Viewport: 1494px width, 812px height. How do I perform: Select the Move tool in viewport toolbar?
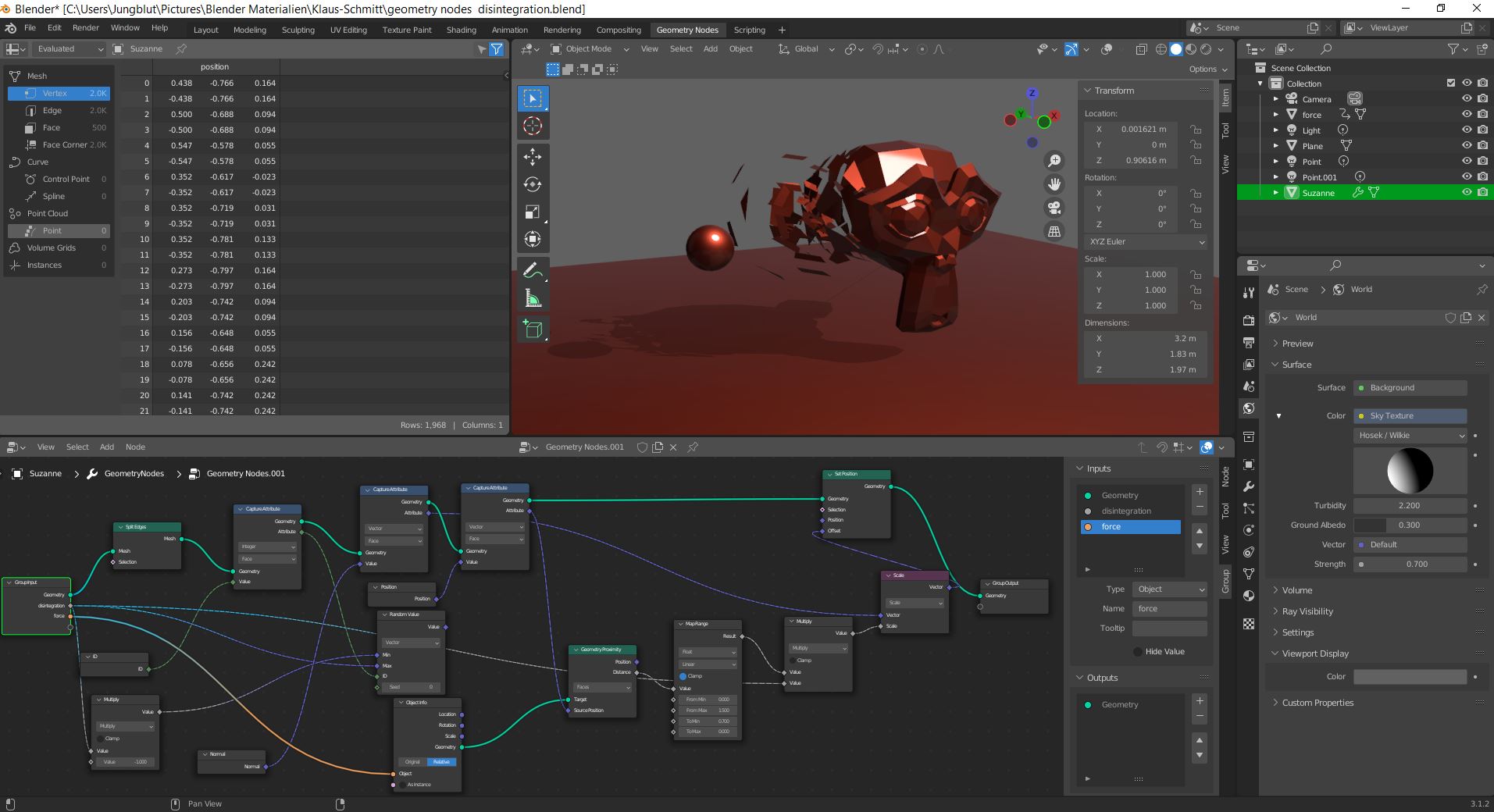(533, 157)
